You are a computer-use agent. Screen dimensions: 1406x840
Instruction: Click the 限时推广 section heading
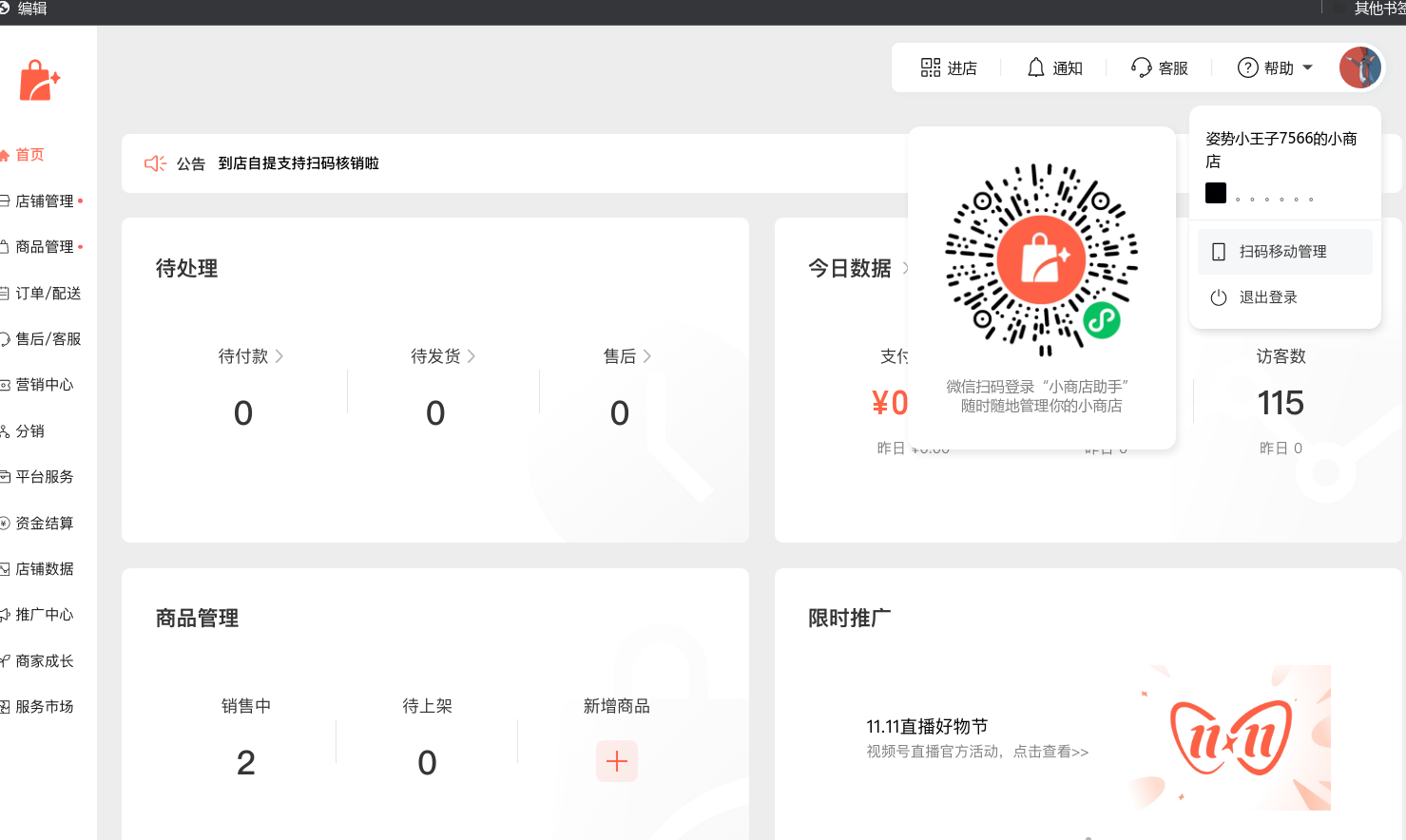pos(850,619)
